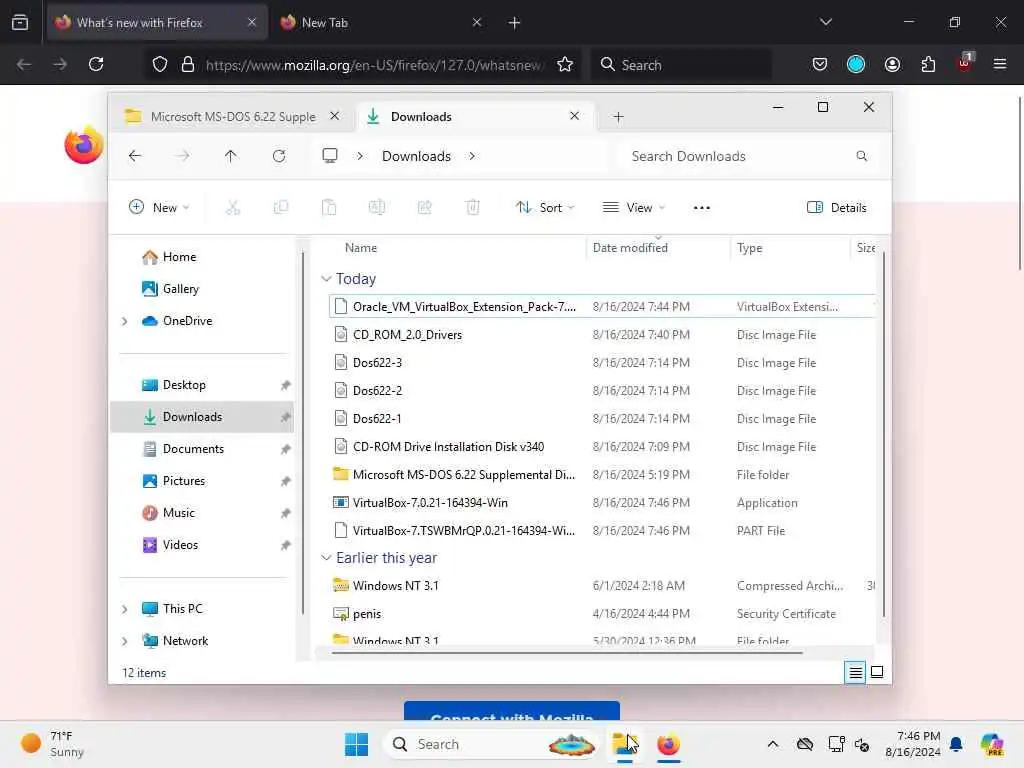
Task: Open Firefox shield tracking protection icon
Action: 160,64
